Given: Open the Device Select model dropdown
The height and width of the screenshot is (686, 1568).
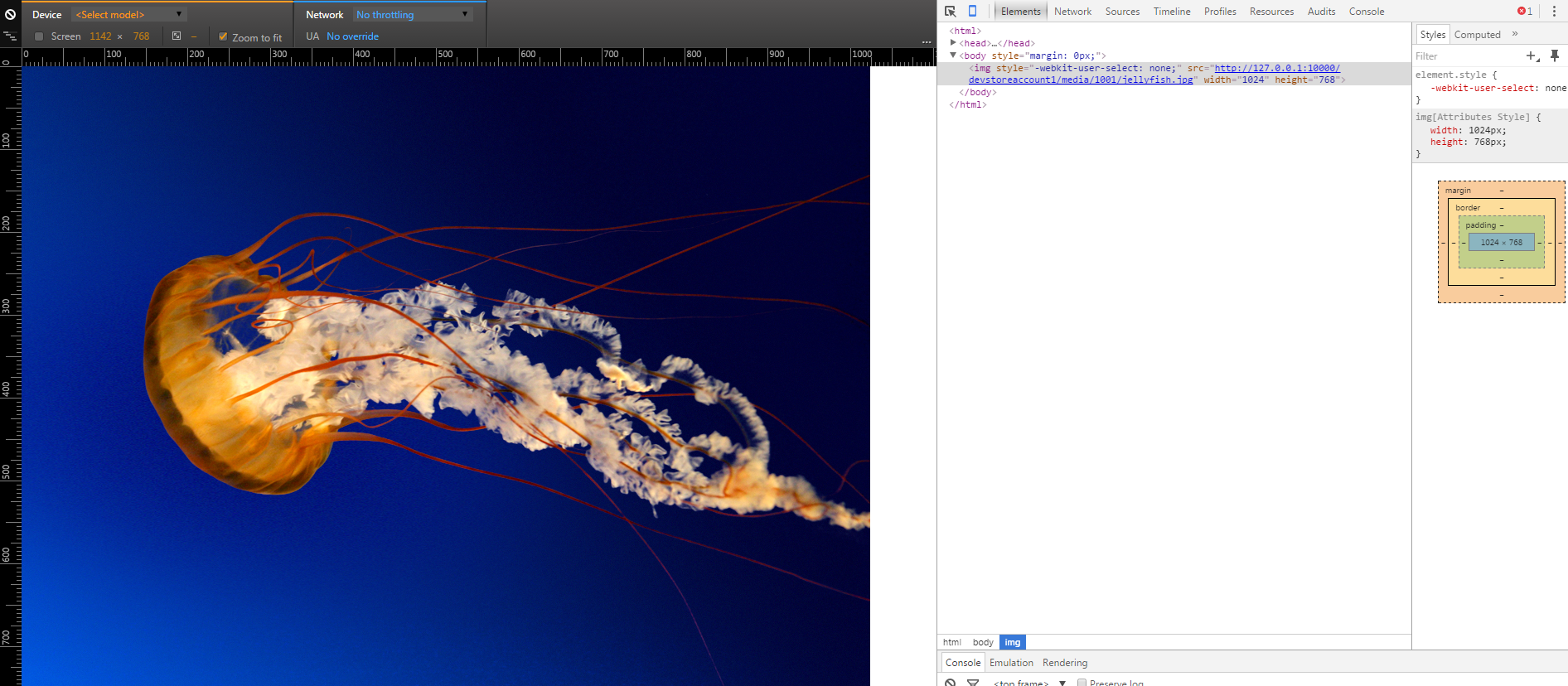Looking at the screenshot, I should coord(129,14).
